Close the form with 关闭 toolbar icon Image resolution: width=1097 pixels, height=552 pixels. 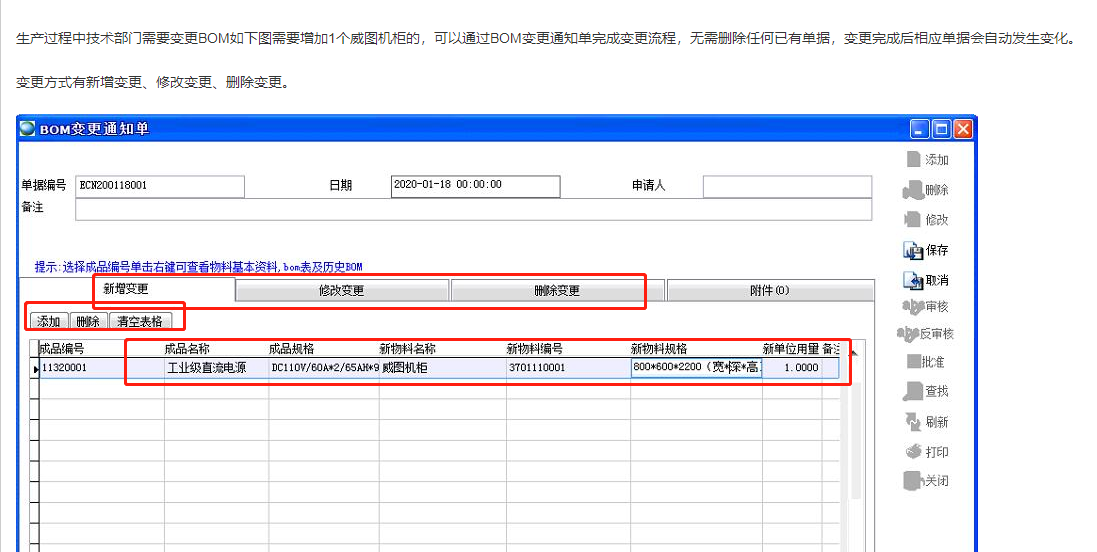[x=913, y=481]
